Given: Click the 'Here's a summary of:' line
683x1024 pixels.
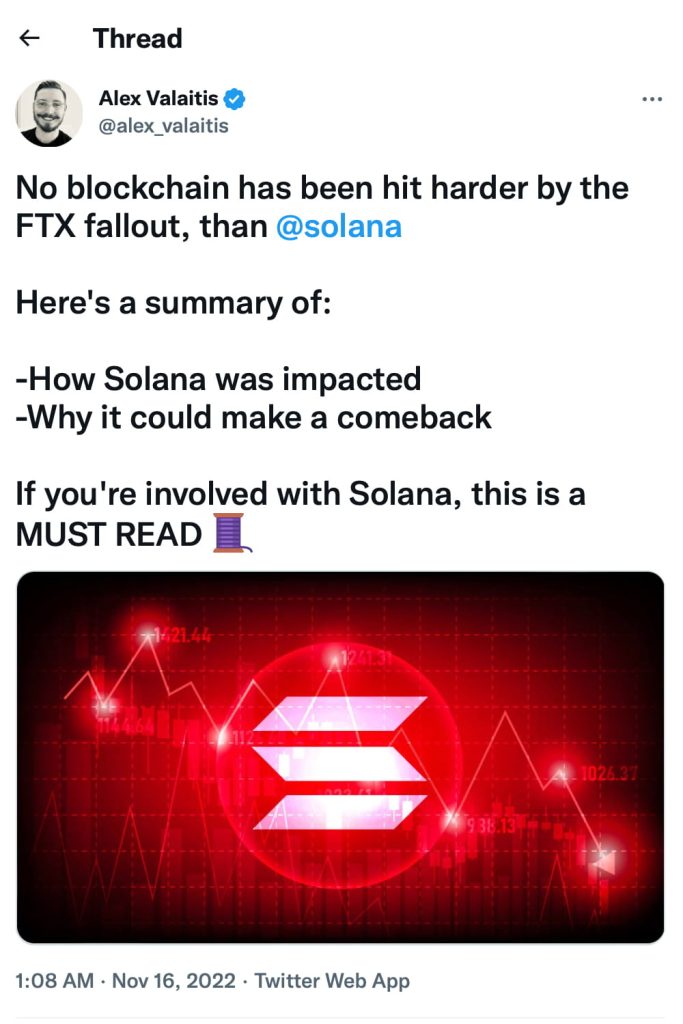Looking at the screenshot, I should tap(173, 303).
